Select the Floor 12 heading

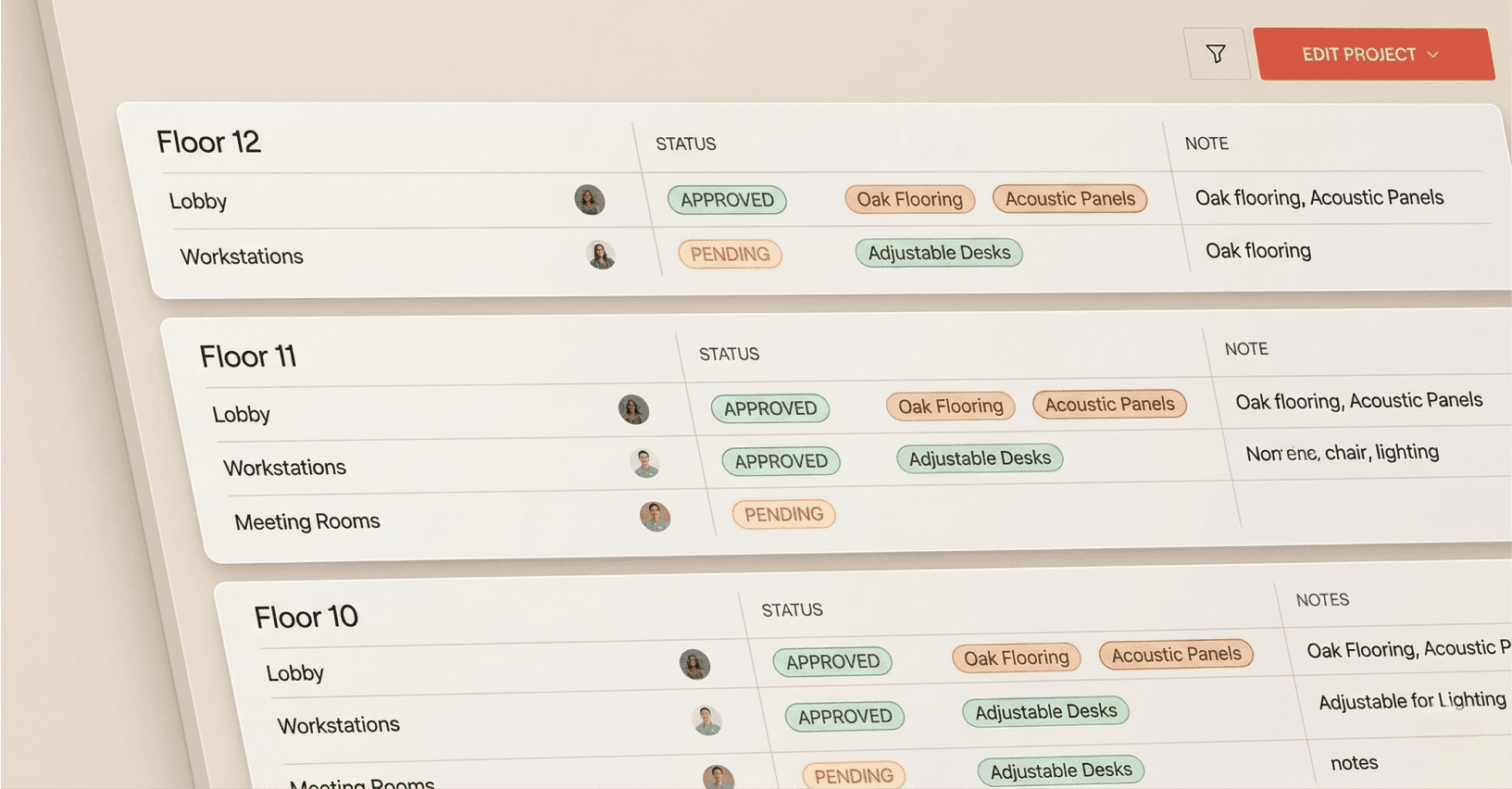[208, 142]
